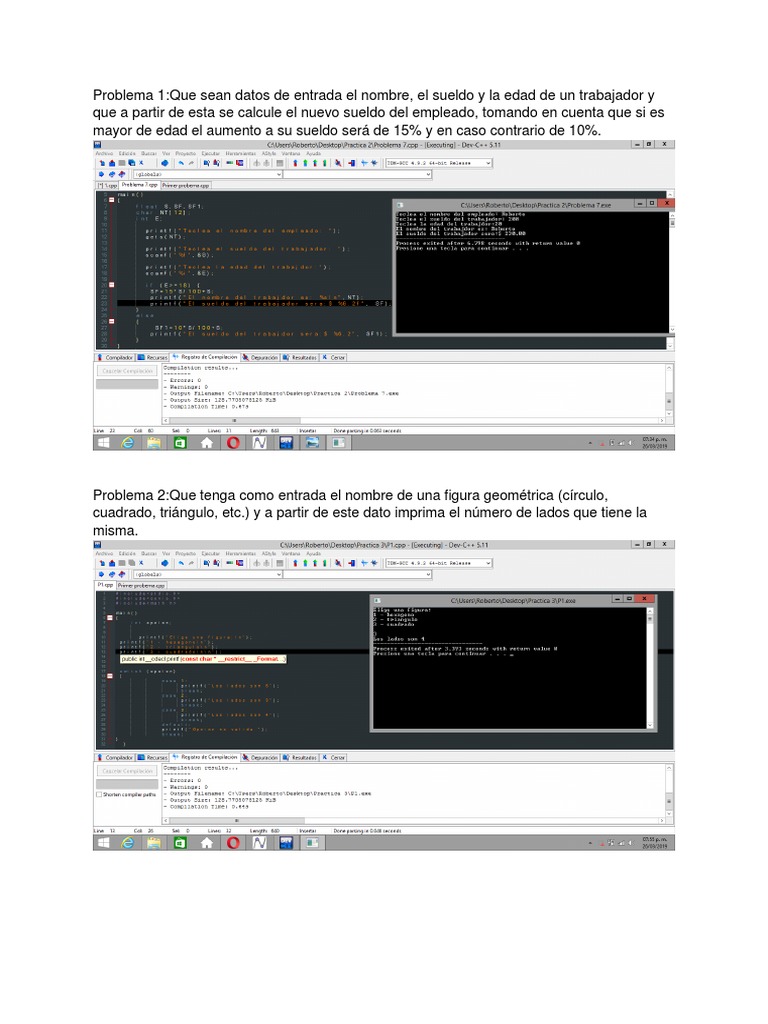The width and height of the screenshot is (768, 1024).
Task: Click 'Done parsing' status text in P1.cpp window
Action: [x=368, y=831]
